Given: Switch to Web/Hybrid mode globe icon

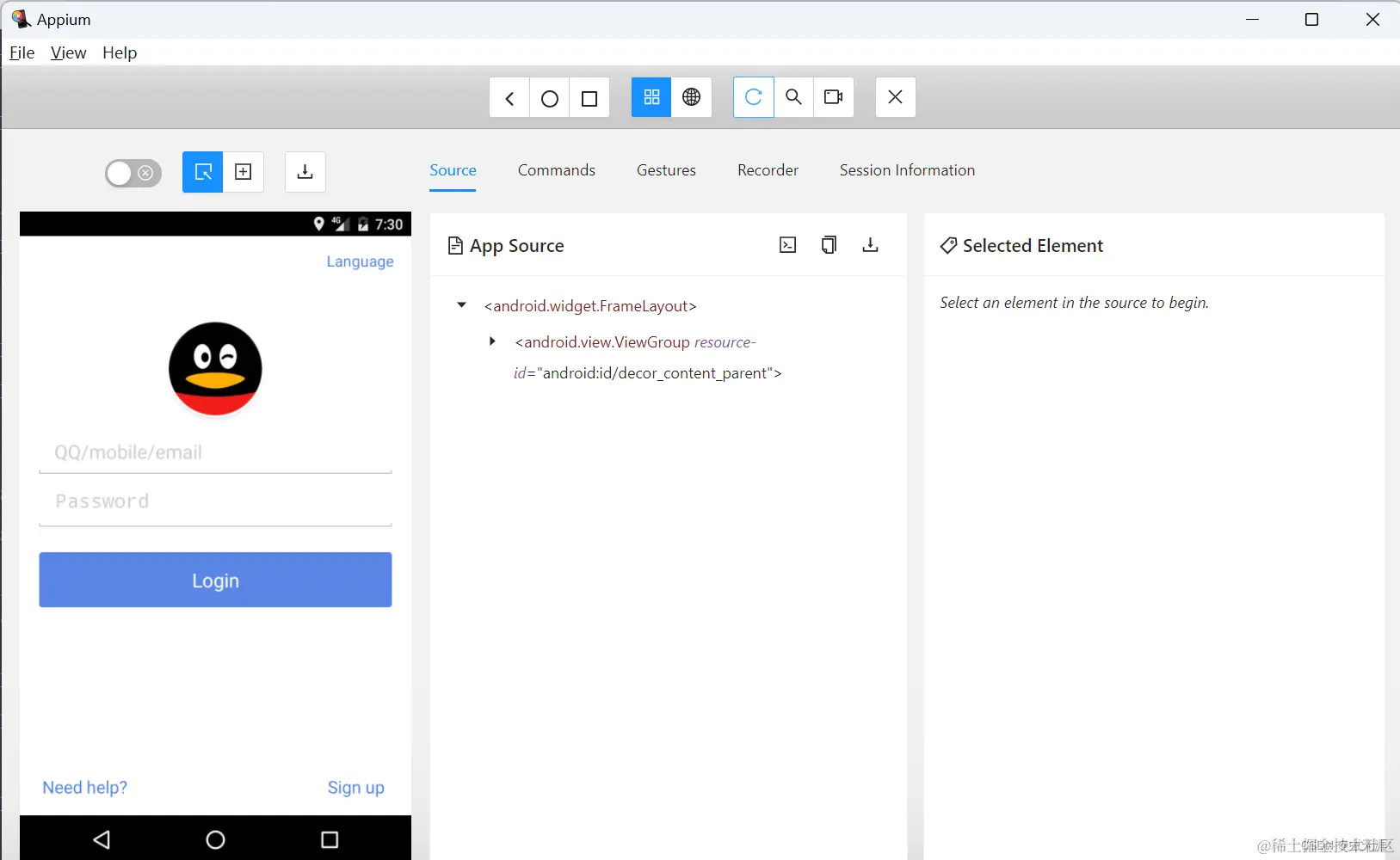Looking at the screenshot, I should [x=691, y=97].
